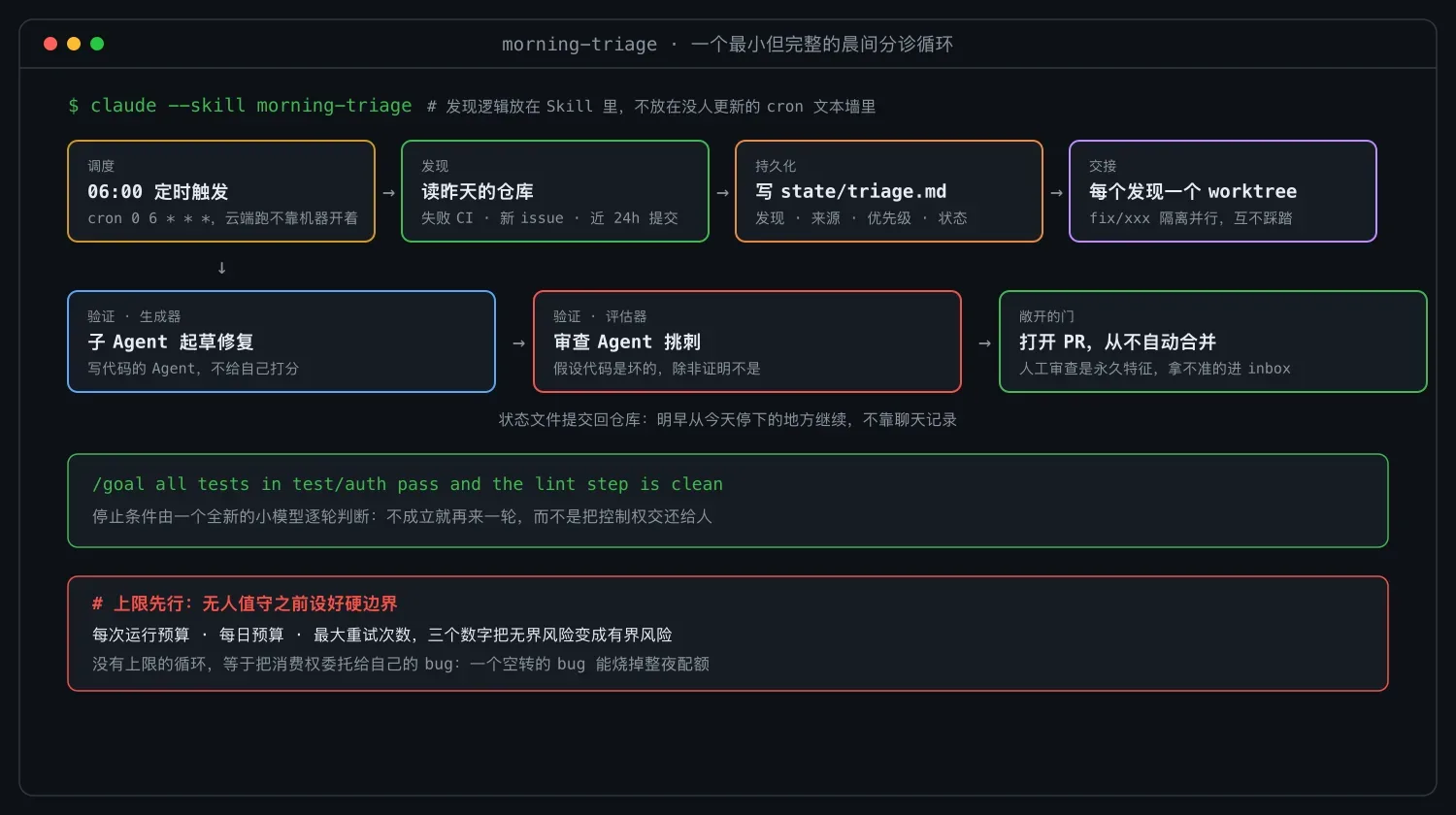The height and width of the screenshot is (815, 1456).
Task: Open the 每个发现一个 worktree card
Action: pos(1223,191)
